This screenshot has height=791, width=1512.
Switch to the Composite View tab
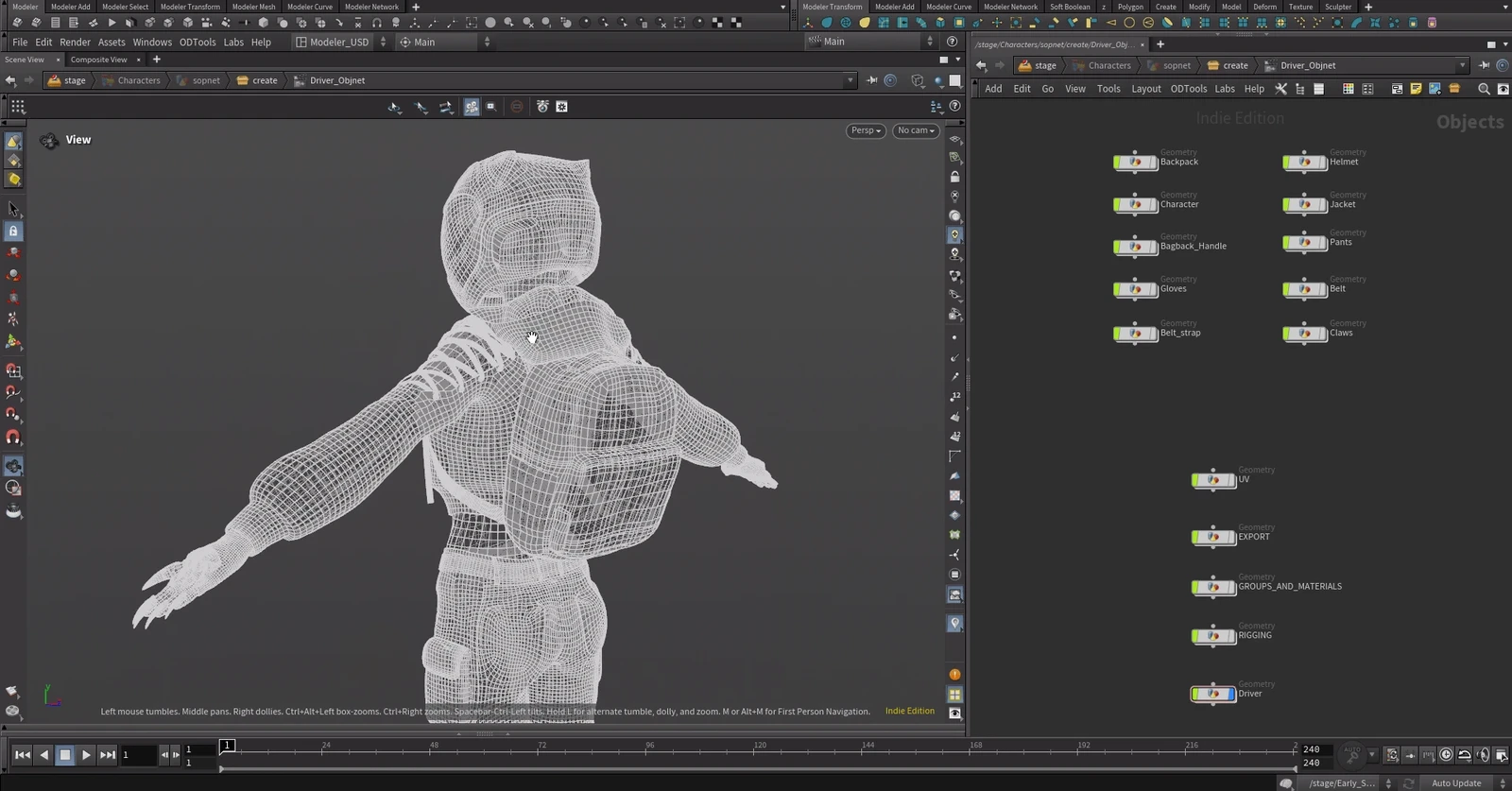98,60
